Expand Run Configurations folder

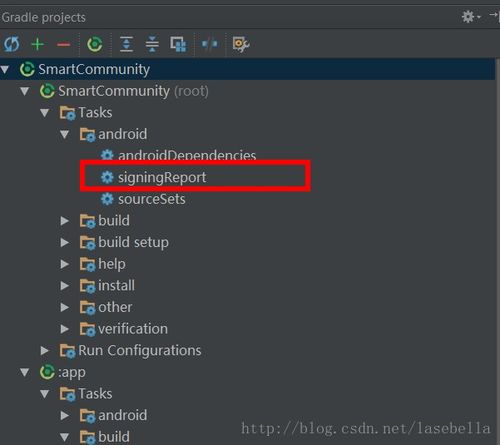click(45, 351)
